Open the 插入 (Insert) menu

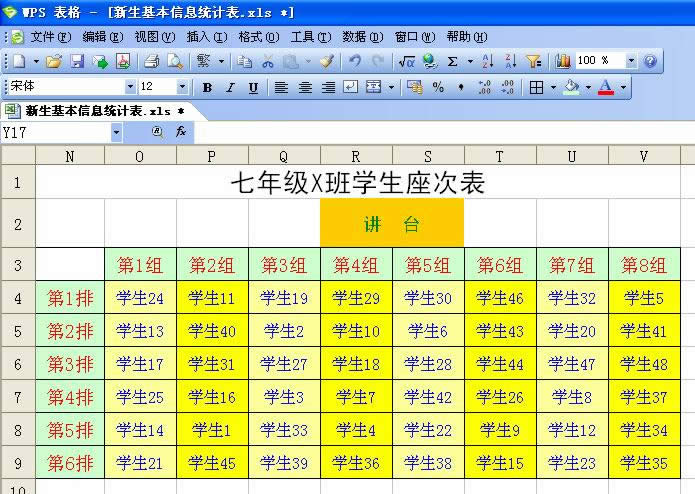tap(207, 37)
